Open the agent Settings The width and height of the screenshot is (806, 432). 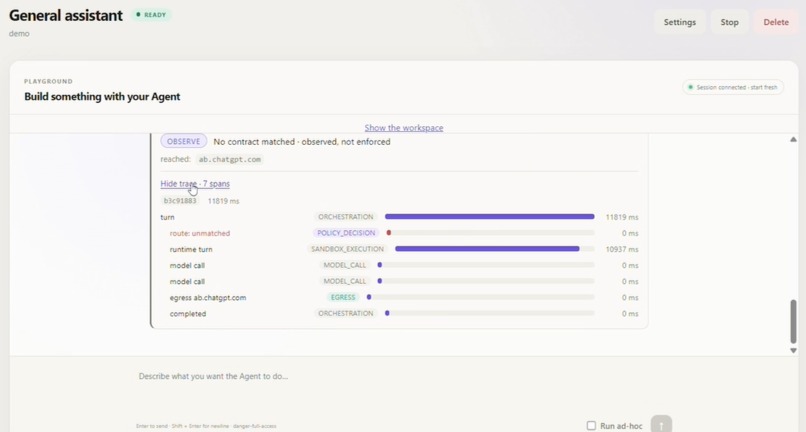pyautogui.click(x=679, y=22)
